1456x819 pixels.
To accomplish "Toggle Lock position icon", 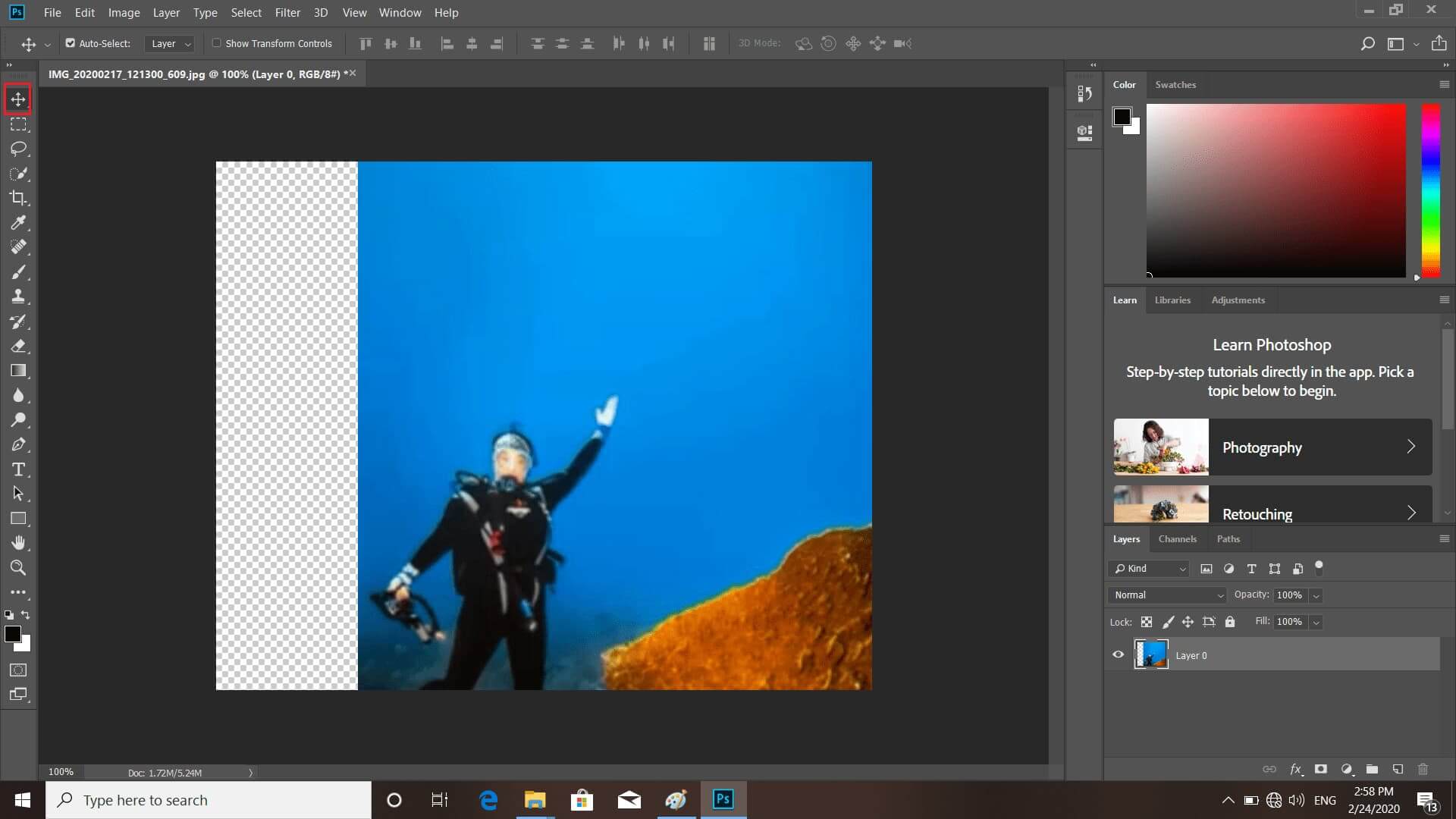I will 1188,622.
